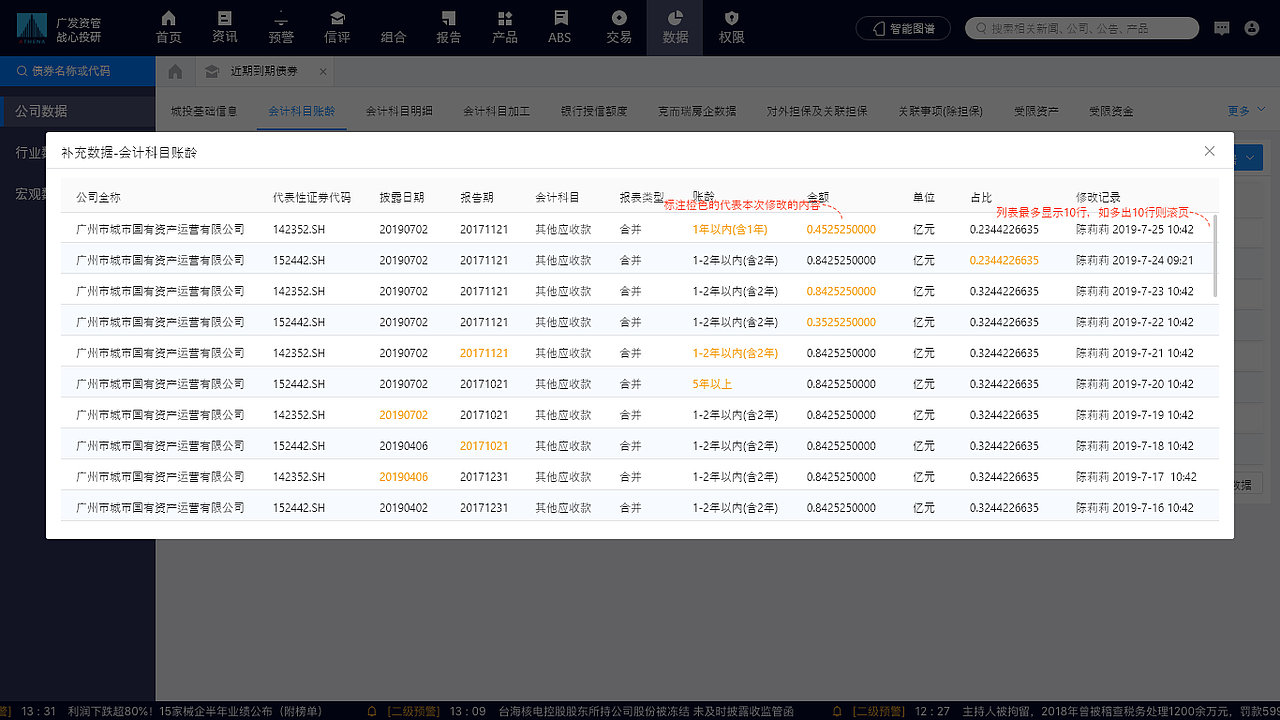Open 智能图谱 smart graph

point(902,29)
